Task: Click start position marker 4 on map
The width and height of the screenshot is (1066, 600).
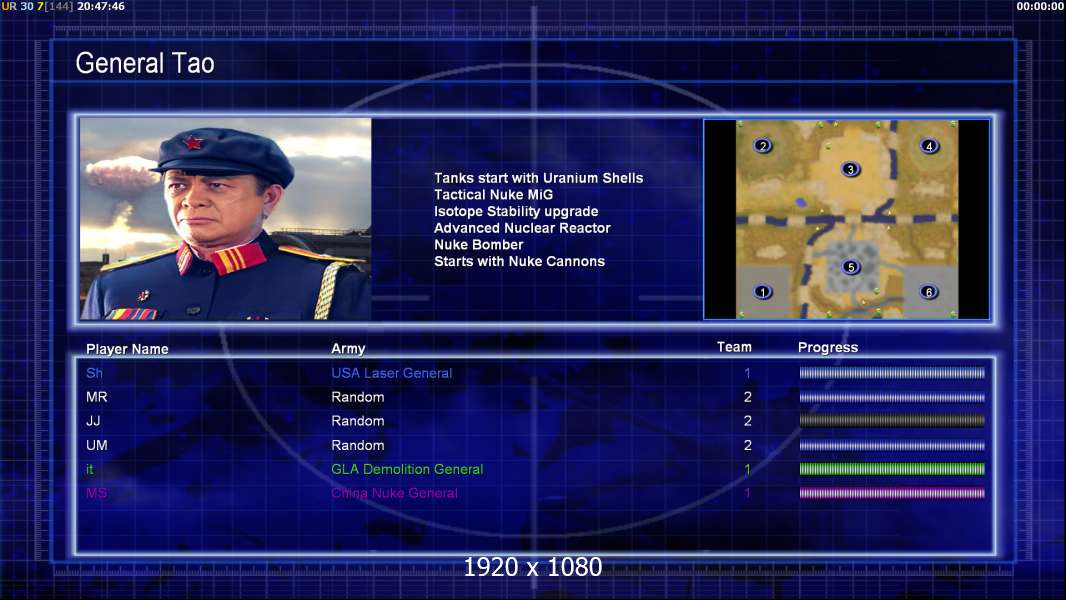Action: [x=929, y=146]
